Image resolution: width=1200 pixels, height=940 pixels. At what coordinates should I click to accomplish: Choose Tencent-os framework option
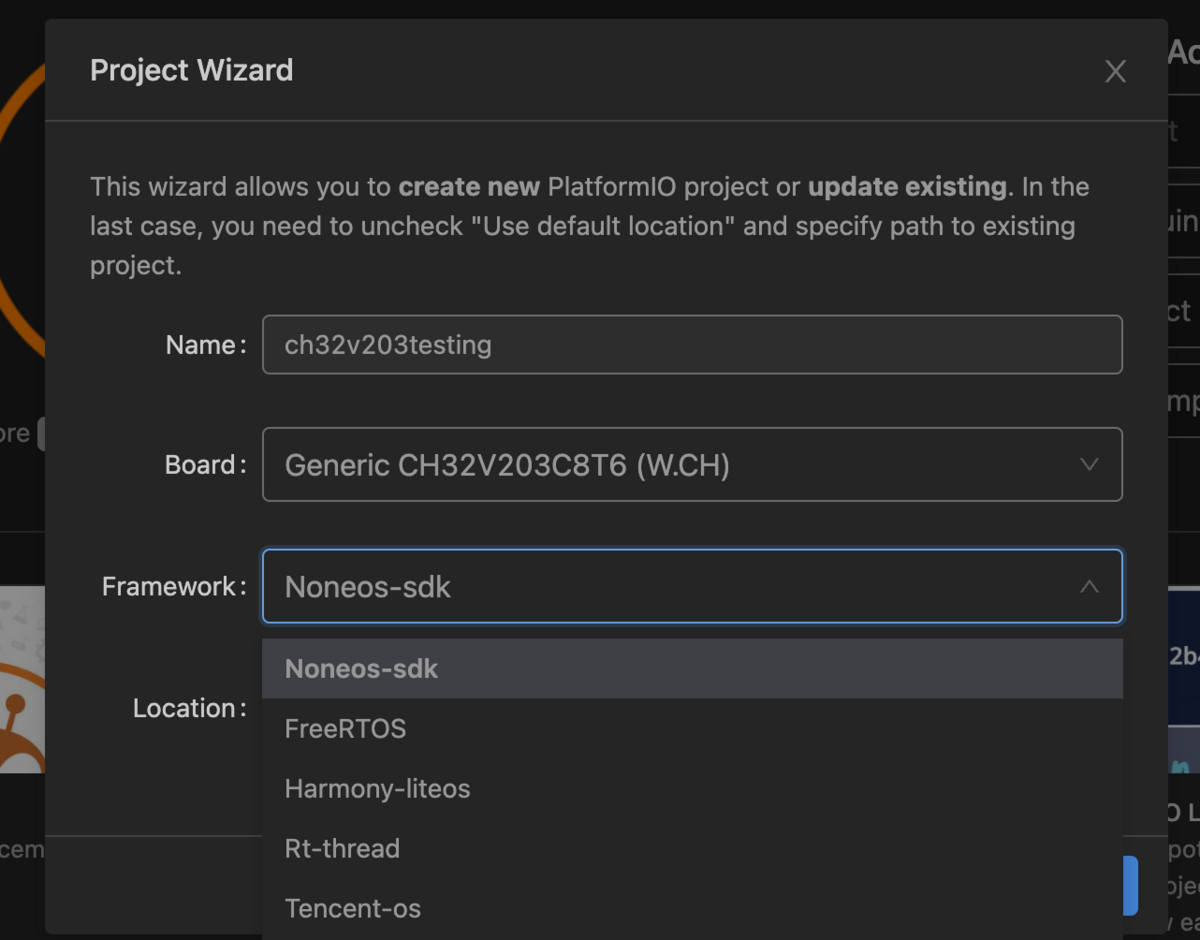[692, 909]
